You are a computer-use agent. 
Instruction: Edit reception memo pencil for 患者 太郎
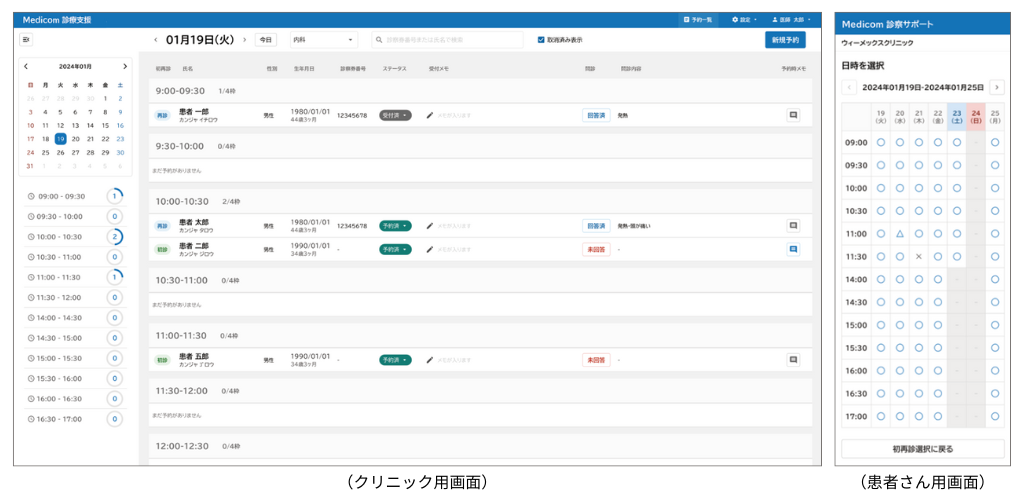(x=430, y=226)
